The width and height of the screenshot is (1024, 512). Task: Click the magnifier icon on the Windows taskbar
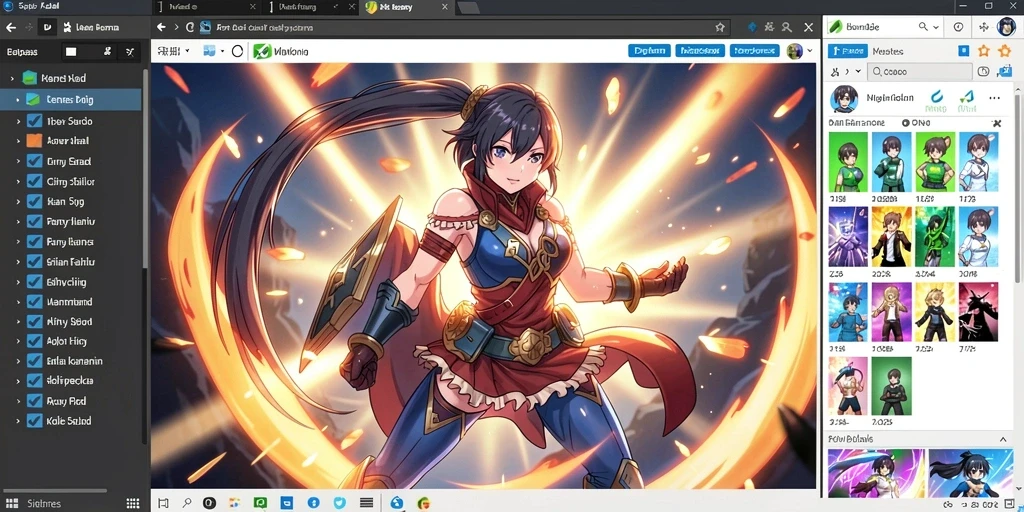coord(187,502)
